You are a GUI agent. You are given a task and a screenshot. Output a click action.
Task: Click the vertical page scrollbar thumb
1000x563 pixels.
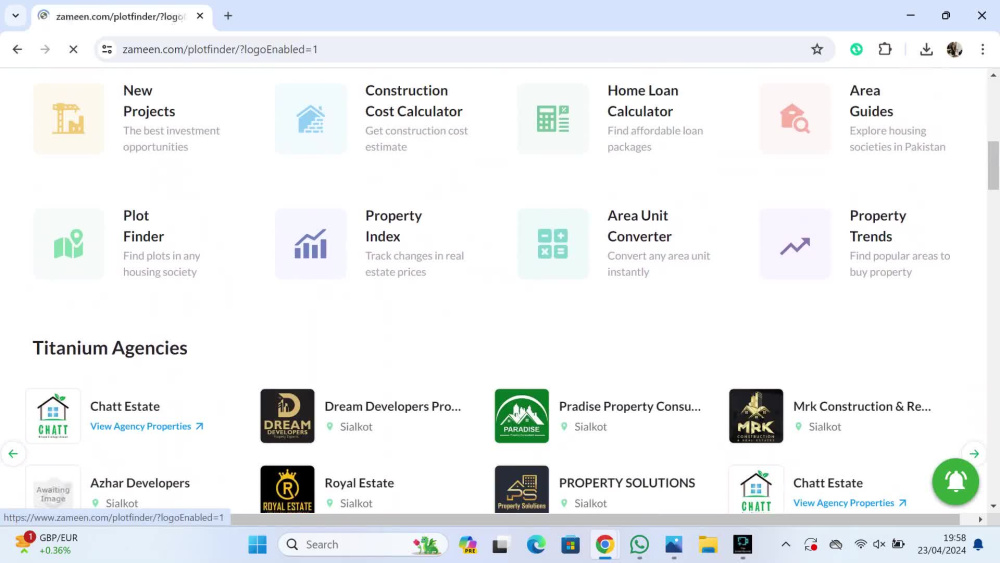click(993, 165)
